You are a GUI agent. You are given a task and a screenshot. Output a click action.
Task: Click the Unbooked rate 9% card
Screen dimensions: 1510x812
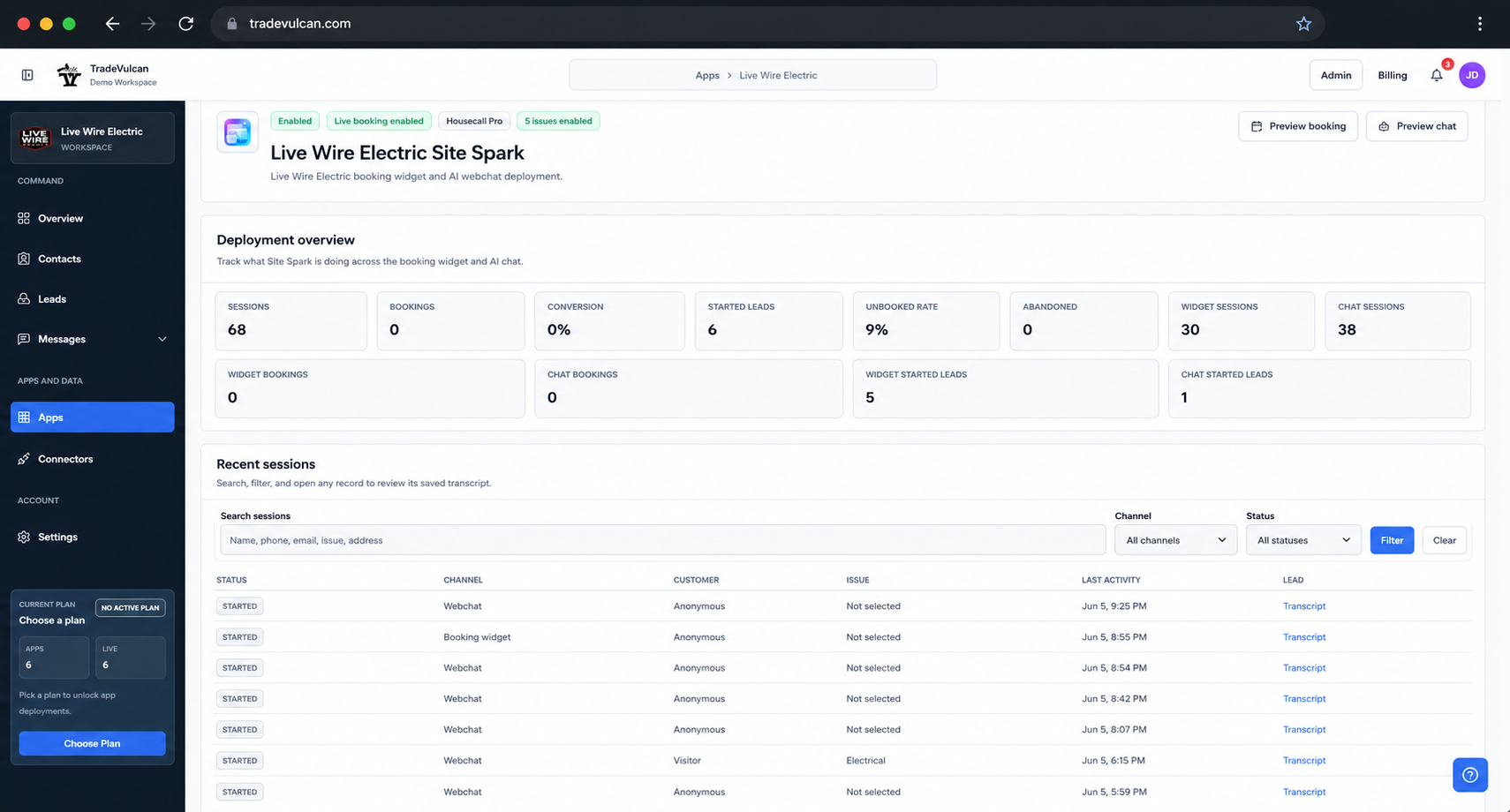[926, 321]
